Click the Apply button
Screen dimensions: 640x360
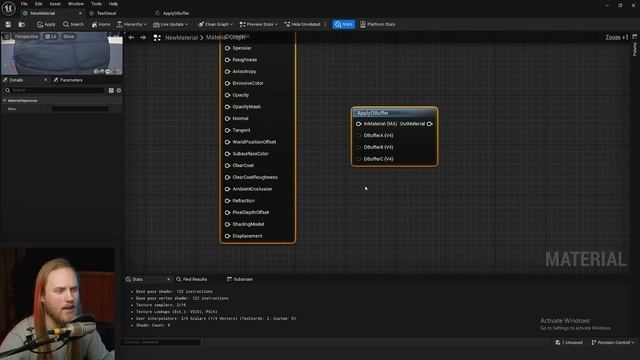46,24
